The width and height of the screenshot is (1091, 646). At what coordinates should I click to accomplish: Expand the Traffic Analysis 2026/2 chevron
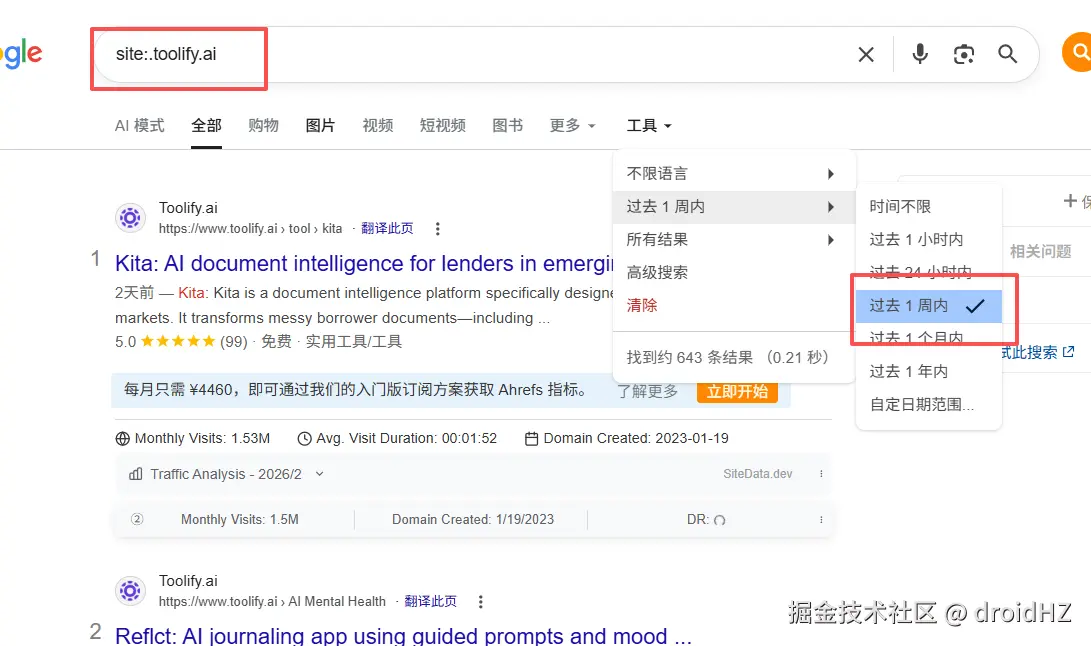(319, 474)
